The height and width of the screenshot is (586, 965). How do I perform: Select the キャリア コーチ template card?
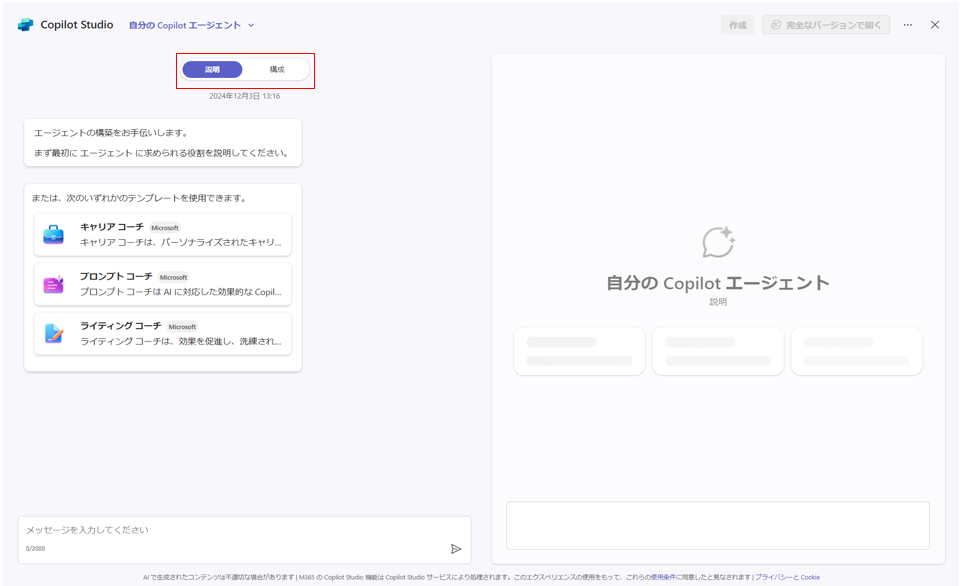coord(162,235)
